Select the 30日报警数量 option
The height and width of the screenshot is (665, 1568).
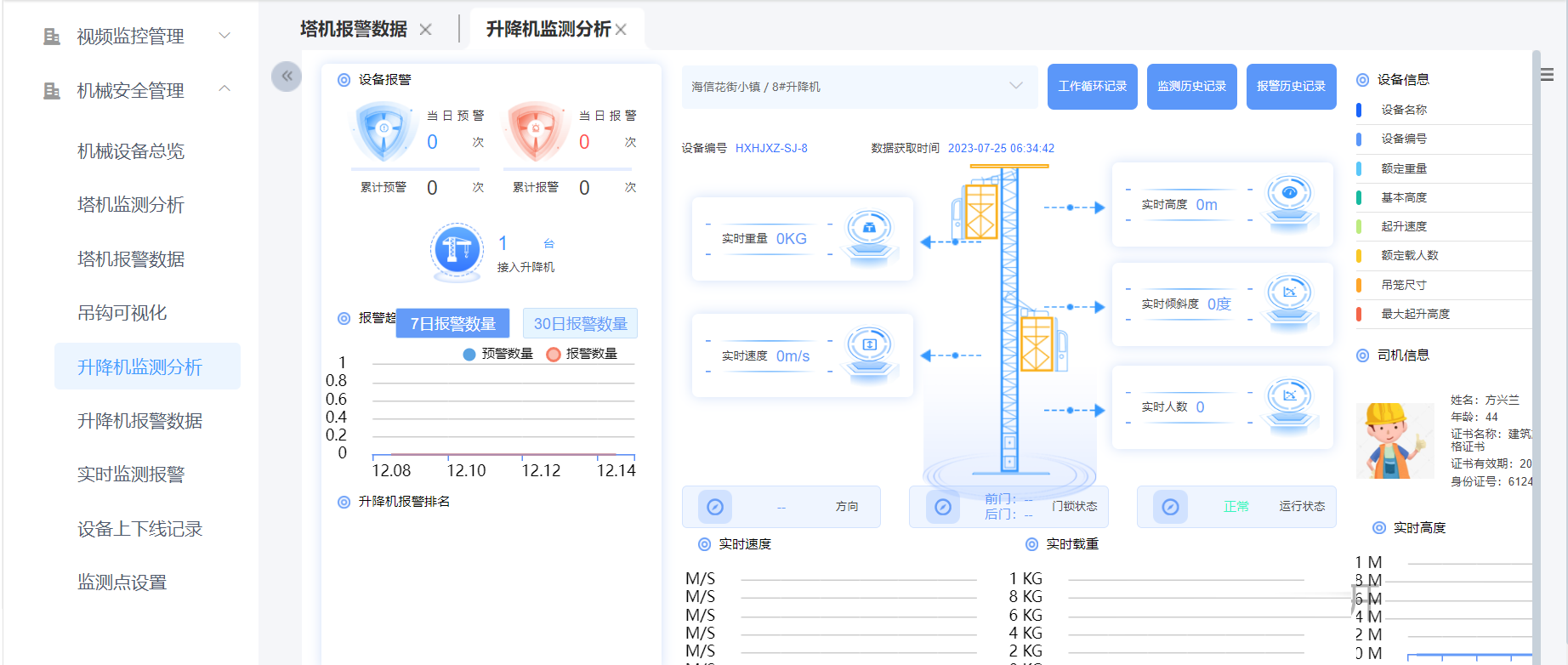click(x=580, y=324)
